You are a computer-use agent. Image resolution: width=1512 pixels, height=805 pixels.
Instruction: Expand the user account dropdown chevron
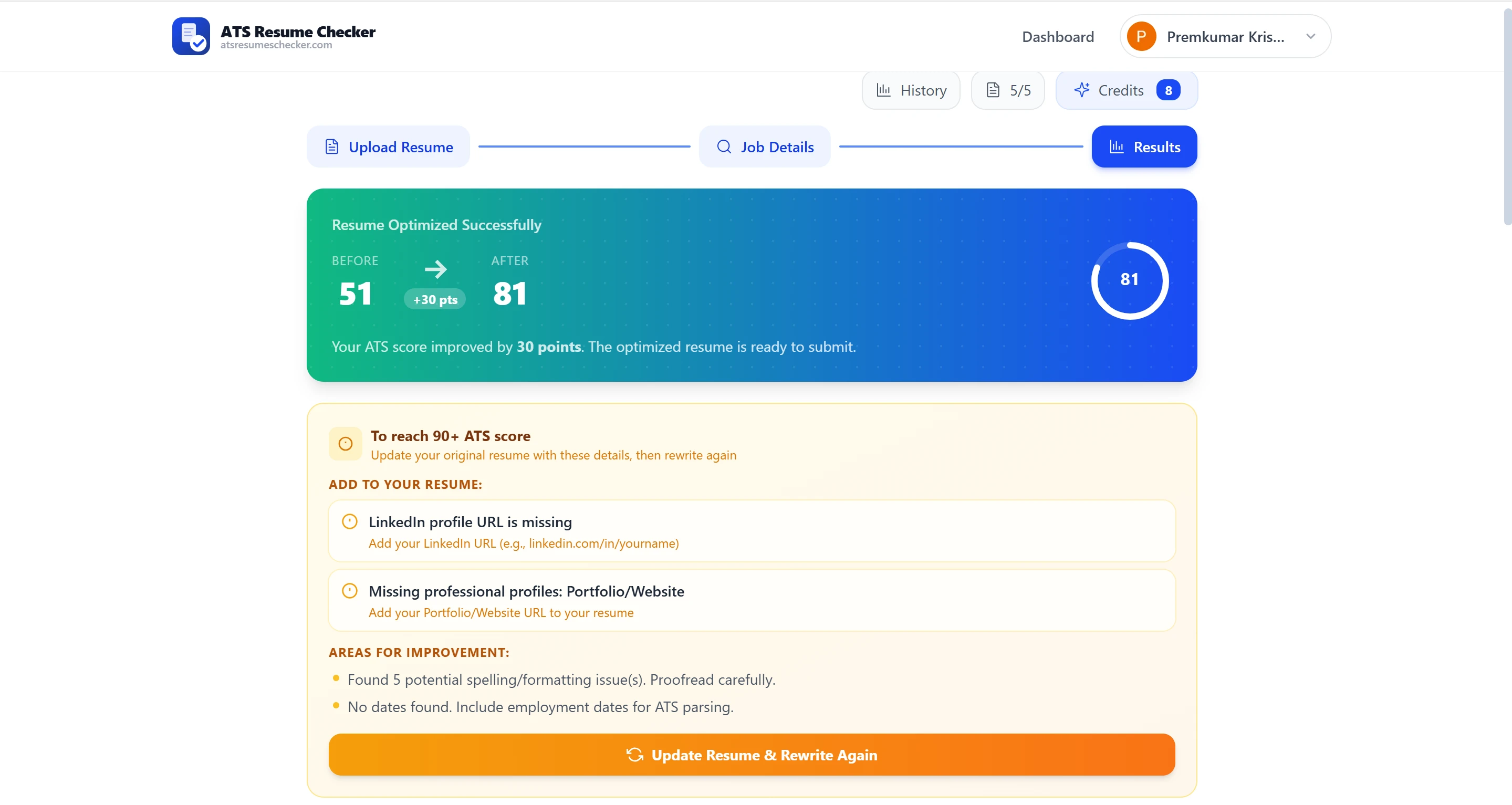[1311, 36]
